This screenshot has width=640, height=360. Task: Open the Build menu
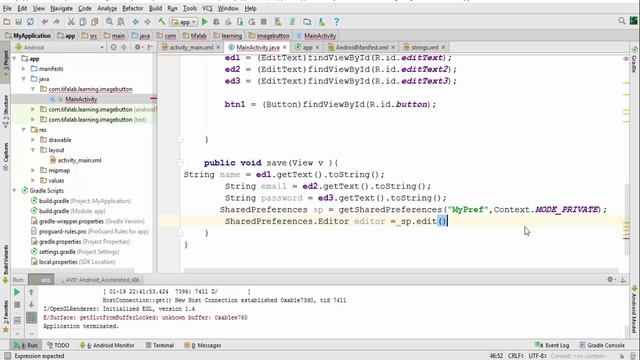coord(155,8)
